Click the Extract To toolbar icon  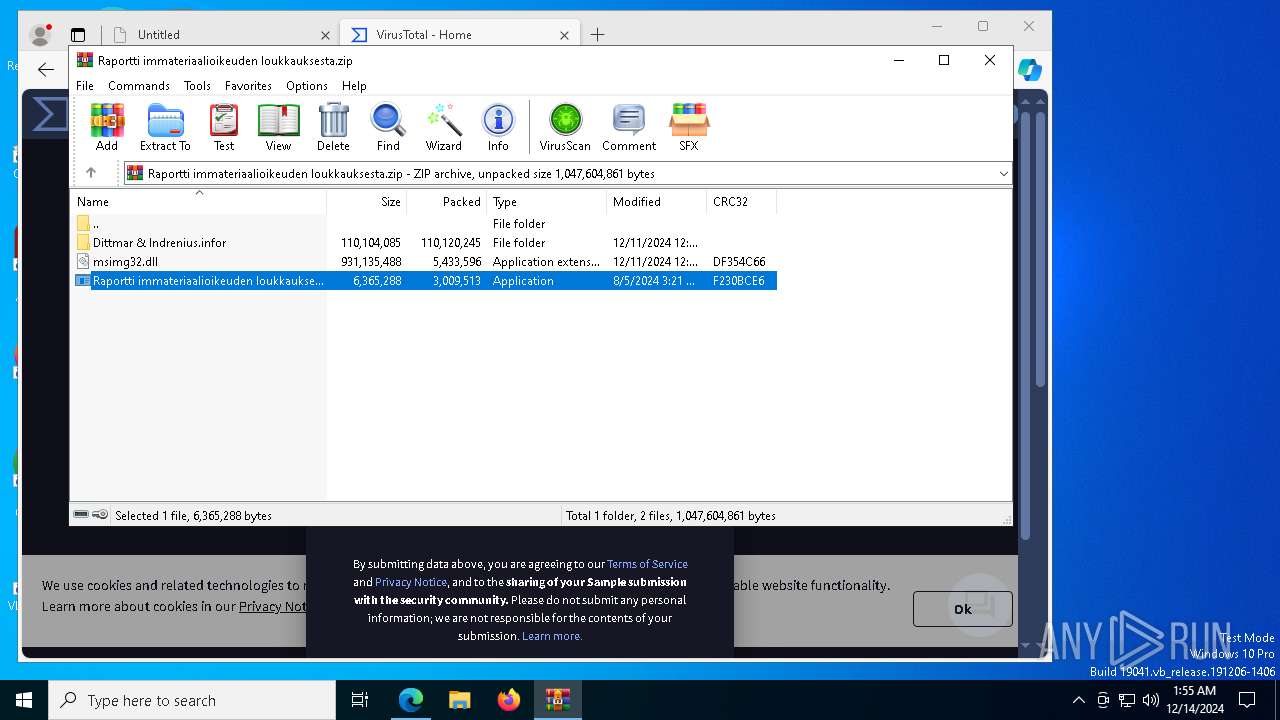pos(165,127)
